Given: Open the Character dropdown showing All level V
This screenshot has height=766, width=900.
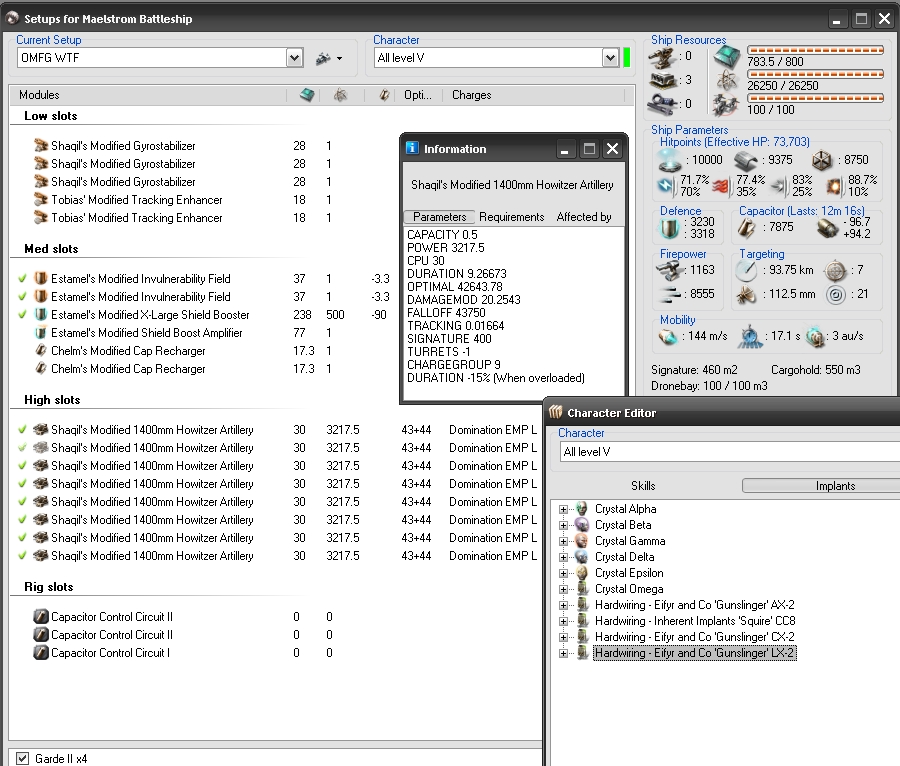Looking at the screenshot, I should coord(610,59).
